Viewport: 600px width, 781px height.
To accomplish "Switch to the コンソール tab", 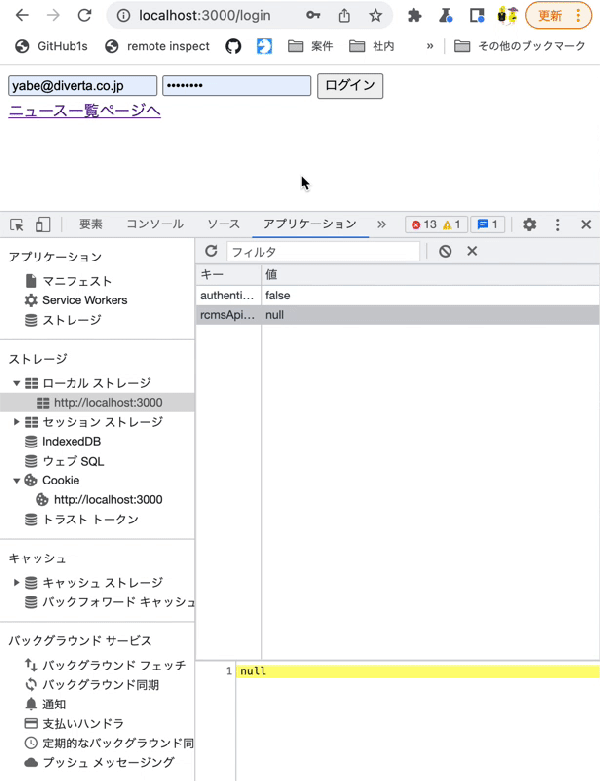I will [x=155, y=224].
